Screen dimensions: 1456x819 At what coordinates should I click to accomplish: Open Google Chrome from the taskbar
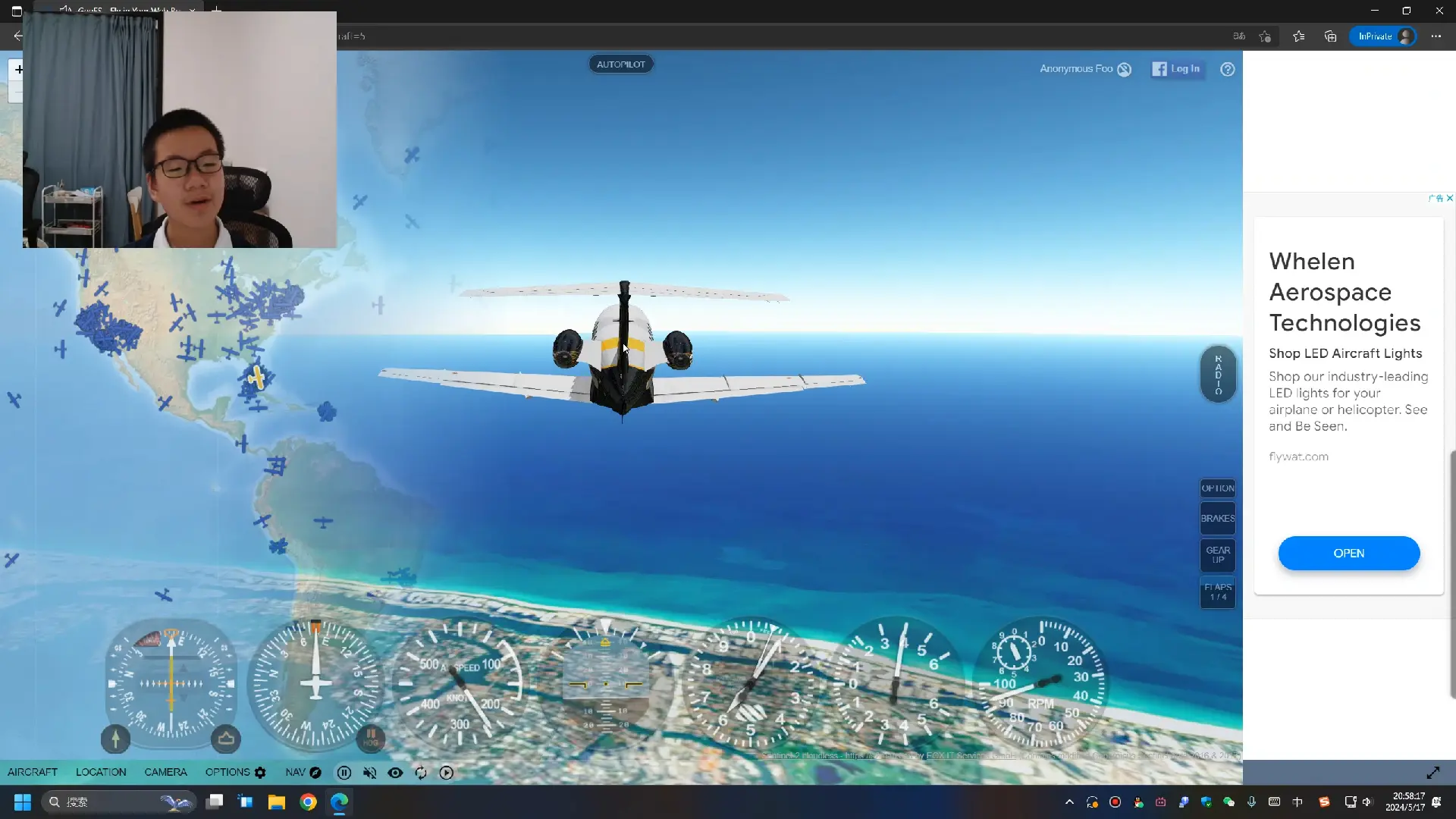308,802
